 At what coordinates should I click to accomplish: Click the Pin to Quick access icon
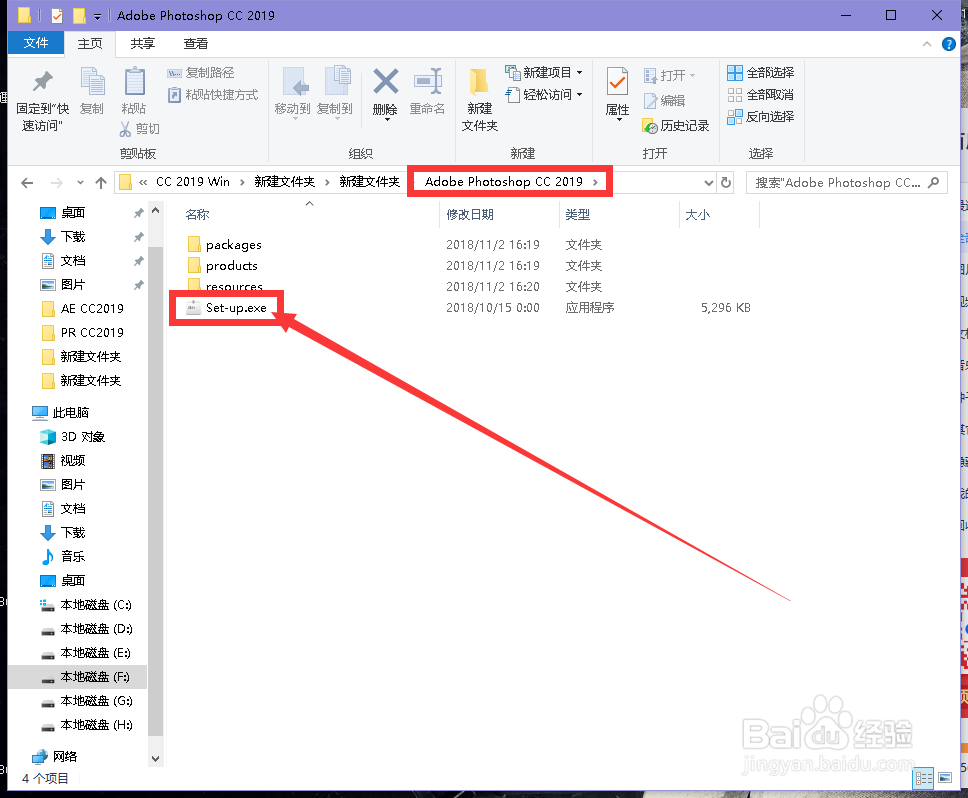[x=43, y=82]
